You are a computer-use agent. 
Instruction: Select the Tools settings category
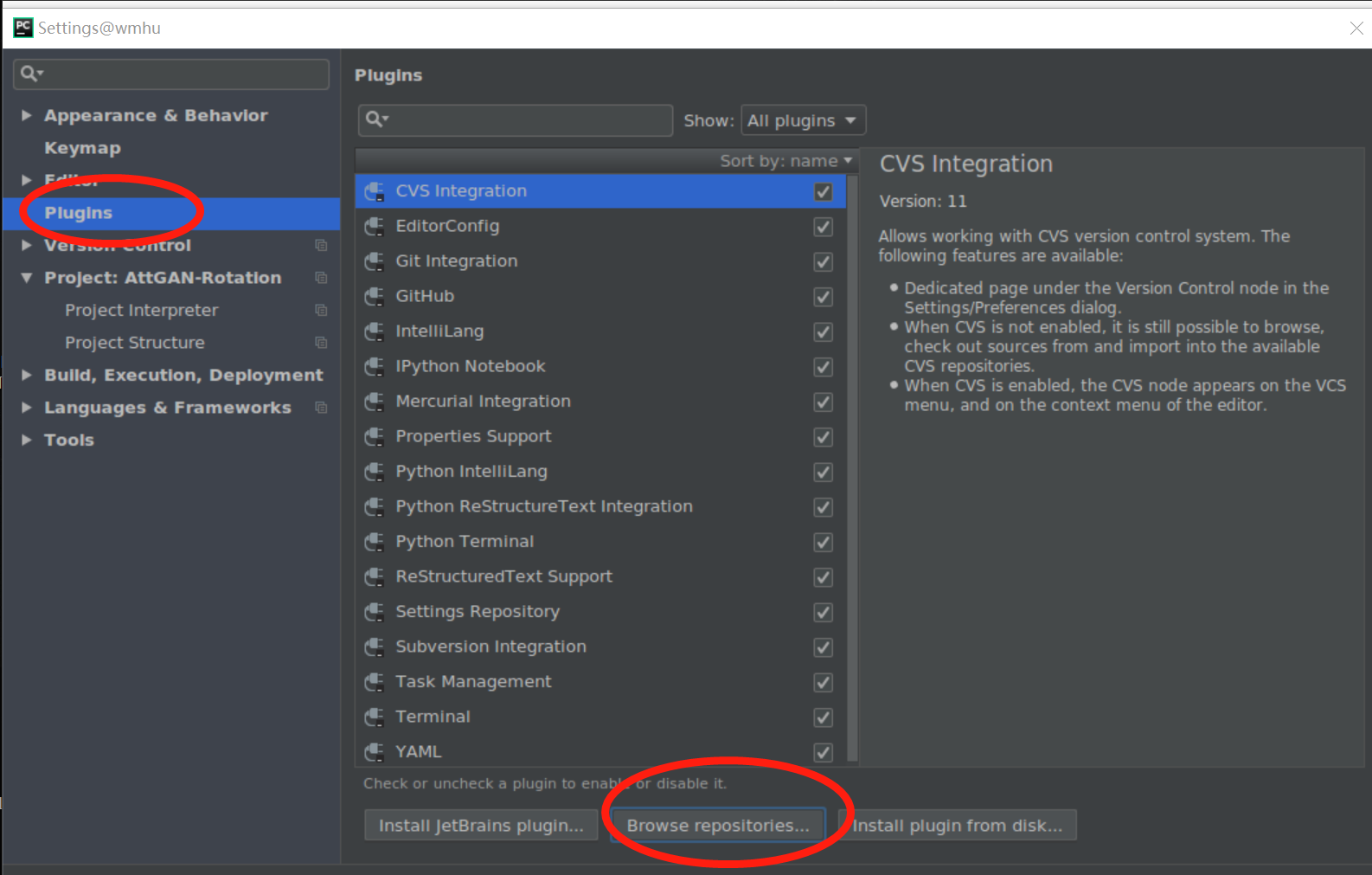[x=69, y=441]
